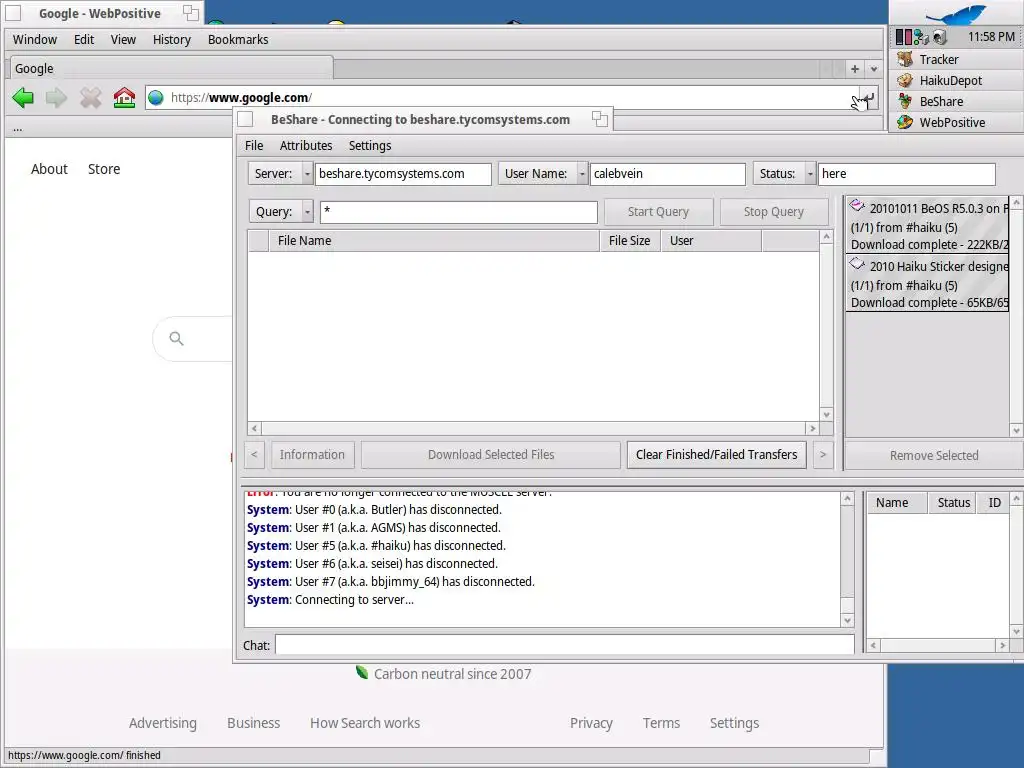This screenshot has width=1024, height=768.
Task: Open the Store link on Google page
Action: coord(104,169)
